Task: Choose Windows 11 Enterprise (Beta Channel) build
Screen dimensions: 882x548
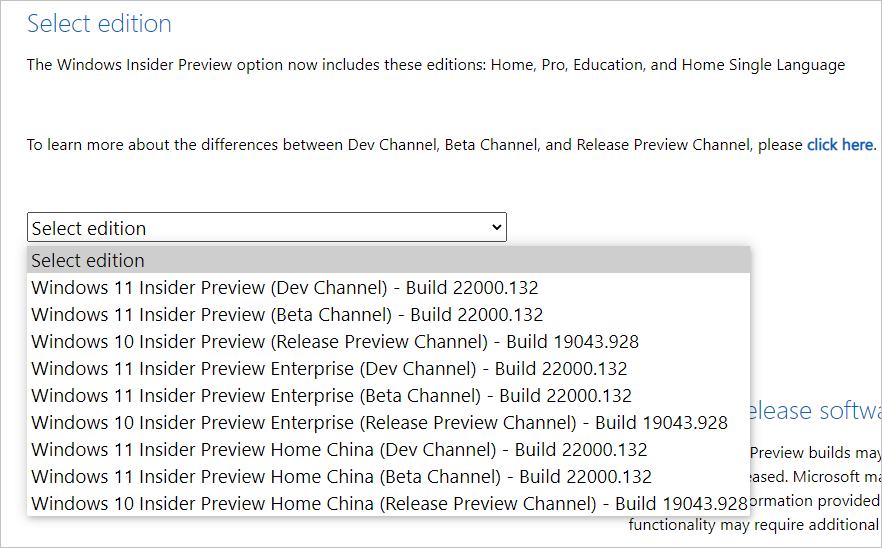Action: tap(331, 396)
